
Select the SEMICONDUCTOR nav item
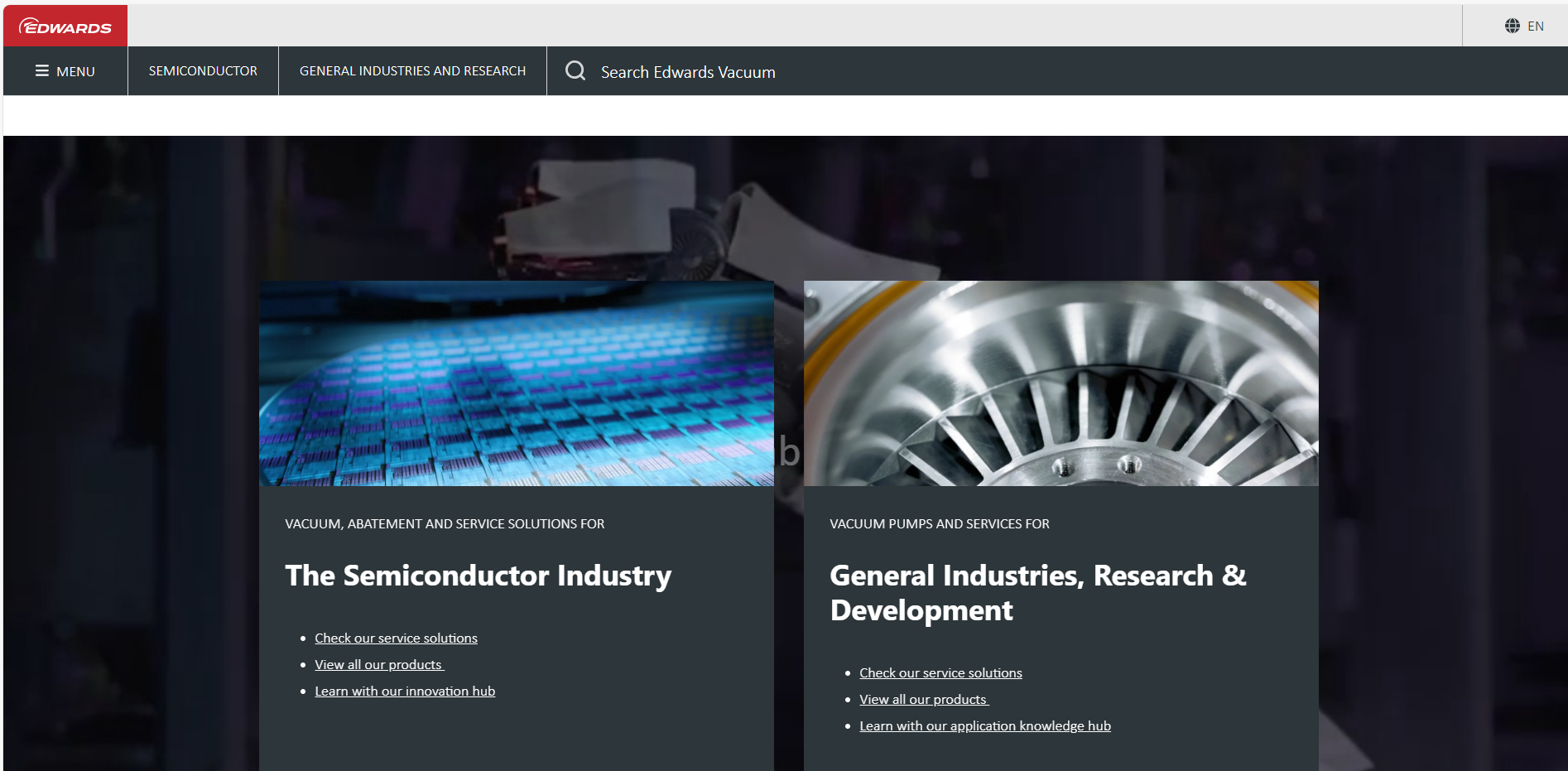click(x=203, y=71)
